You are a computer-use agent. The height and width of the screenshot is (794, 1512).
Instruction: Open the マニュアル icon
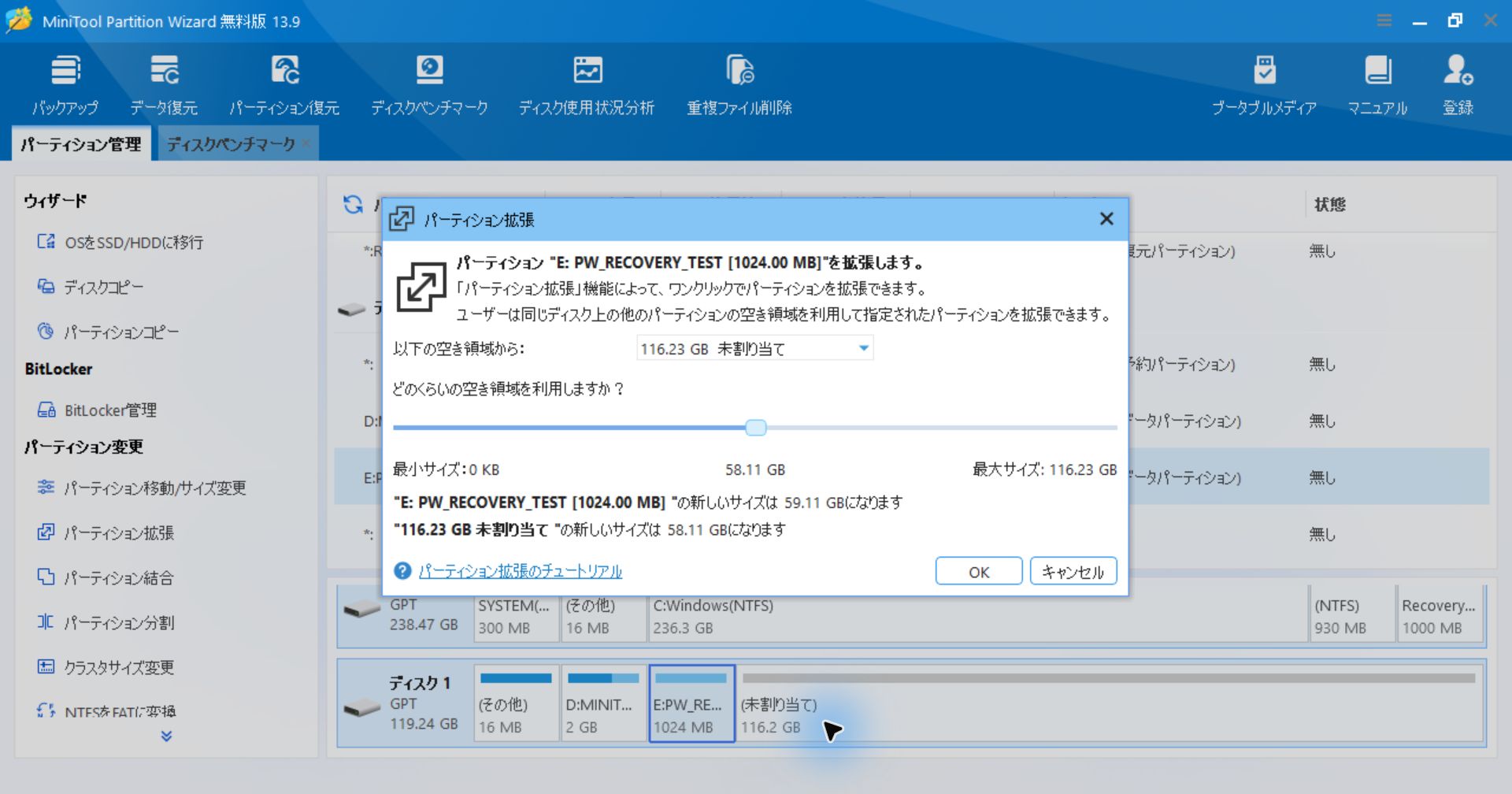click(1377, 85)
